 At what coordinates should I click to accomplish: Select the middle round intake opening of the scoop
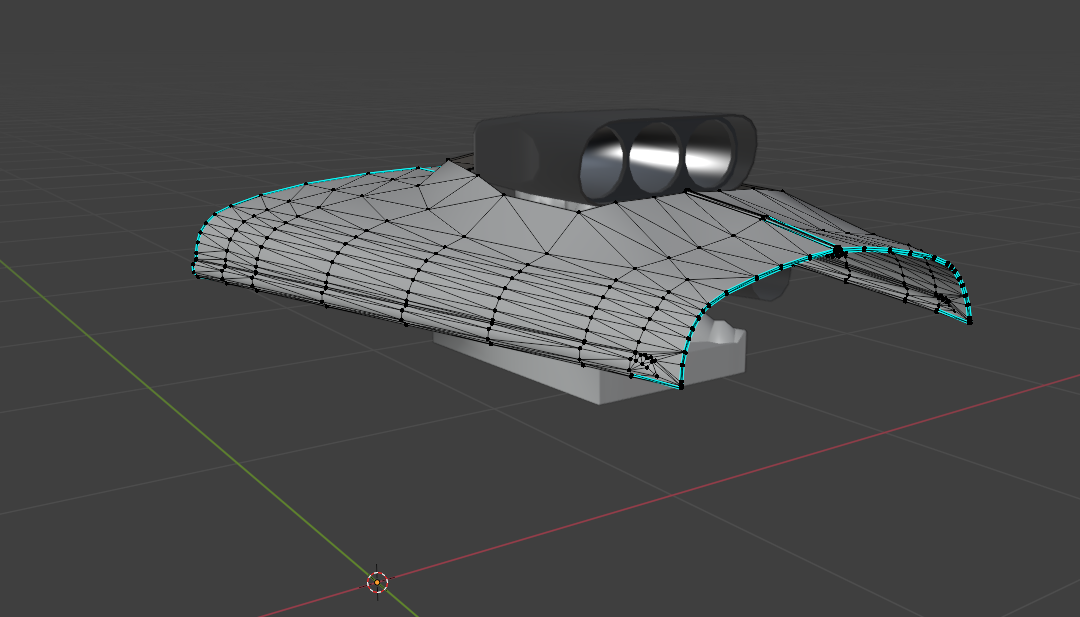coord(654,158)
